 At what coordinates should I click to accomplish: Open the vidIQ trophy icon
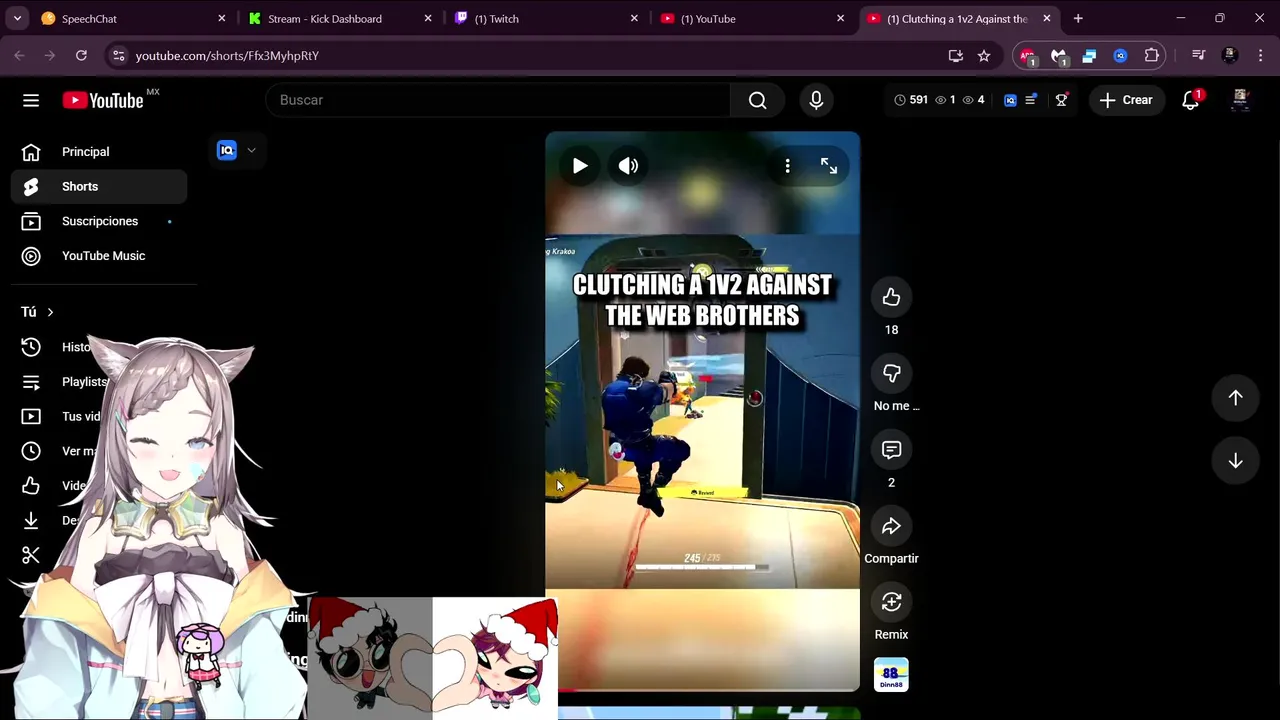click(1061, 100)
